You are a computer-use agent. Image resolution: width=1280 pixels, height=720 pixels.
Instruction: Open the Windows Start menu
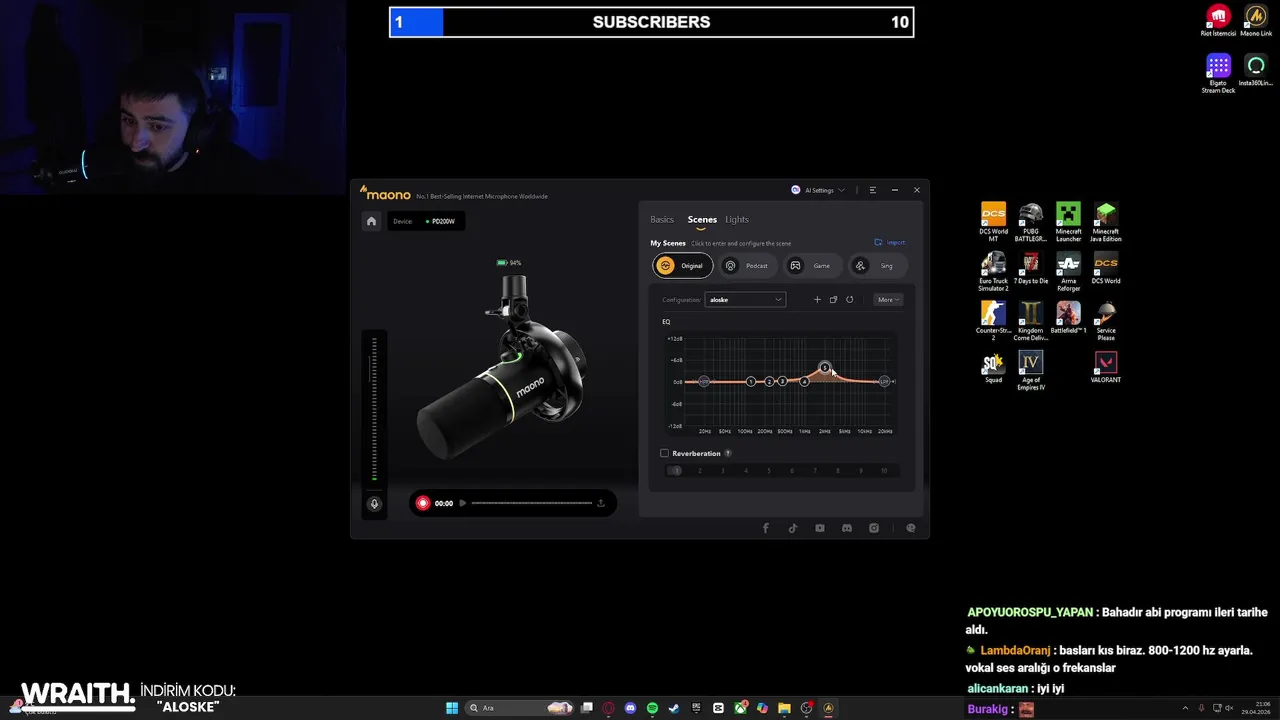click(452, 708)
